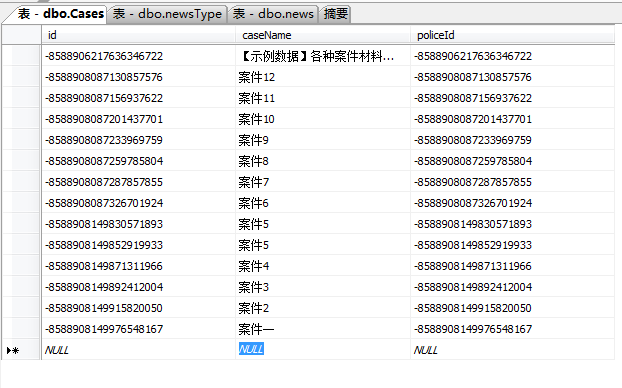Click the NULL policeId cell in new row
This screenshot has width=622, height=388.
coord(513,350)
